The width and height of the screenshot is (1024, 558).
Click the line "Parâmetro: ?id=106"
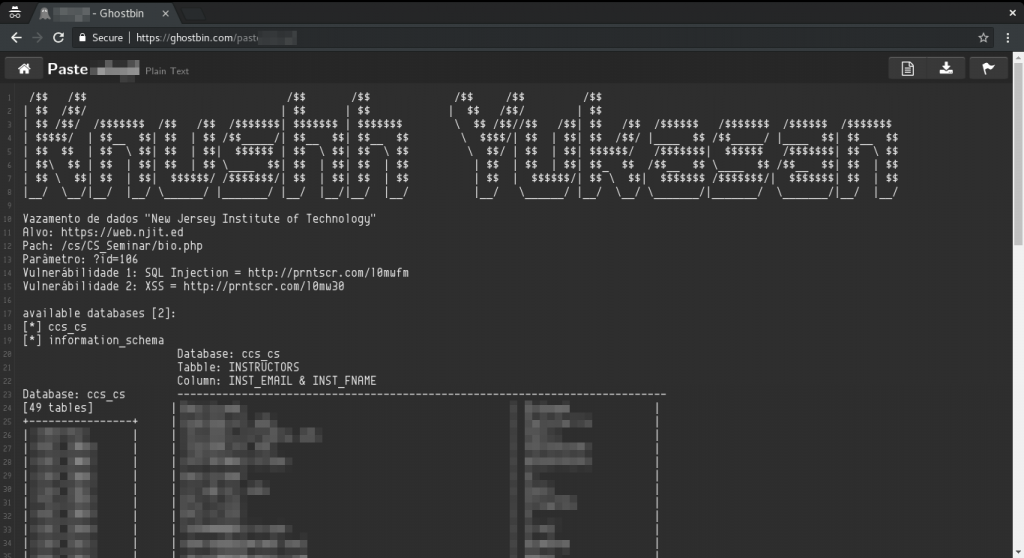click(x=80, y=259)
